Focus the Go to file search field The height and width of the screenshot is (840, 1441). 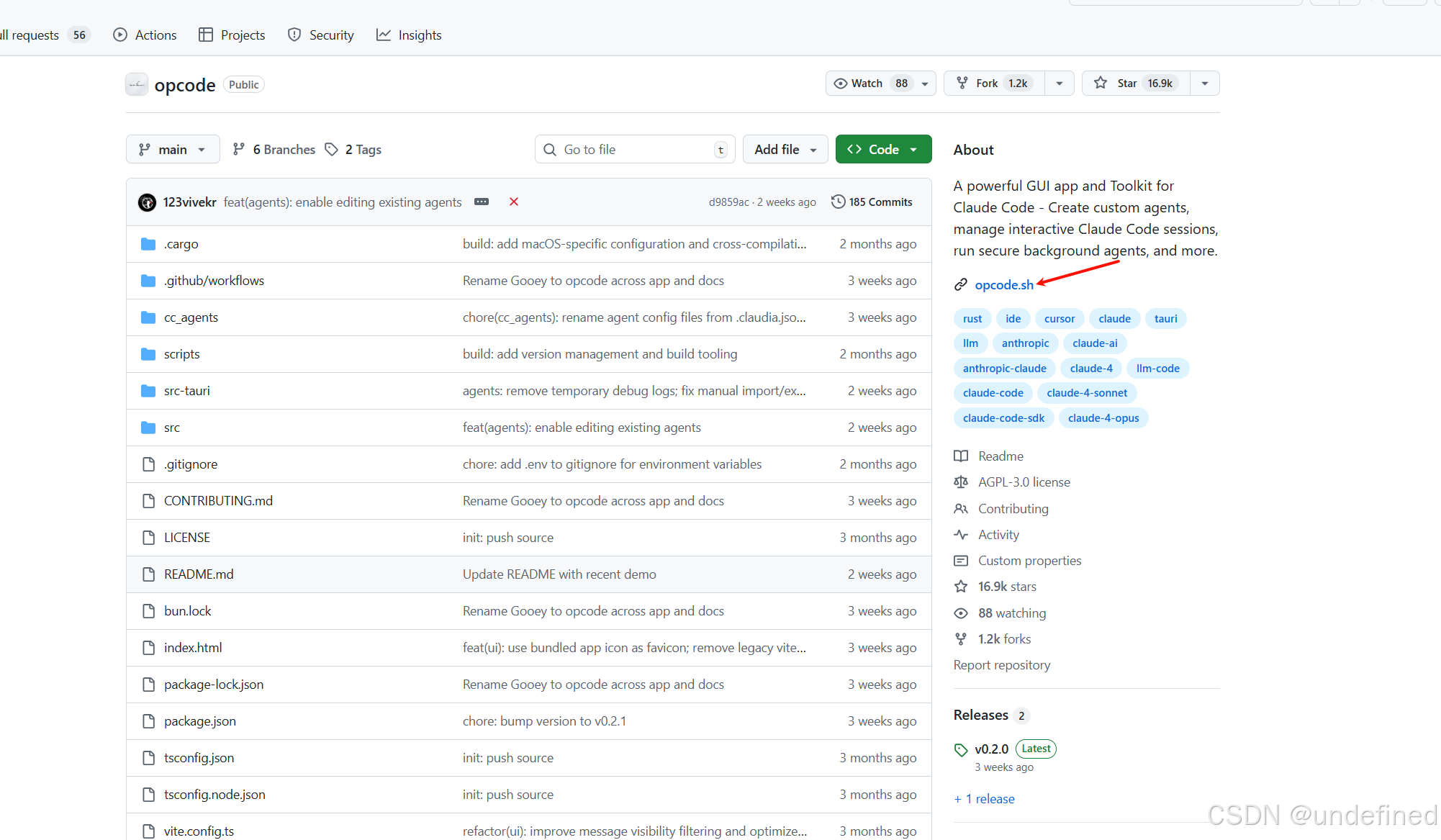coord(635,149)
